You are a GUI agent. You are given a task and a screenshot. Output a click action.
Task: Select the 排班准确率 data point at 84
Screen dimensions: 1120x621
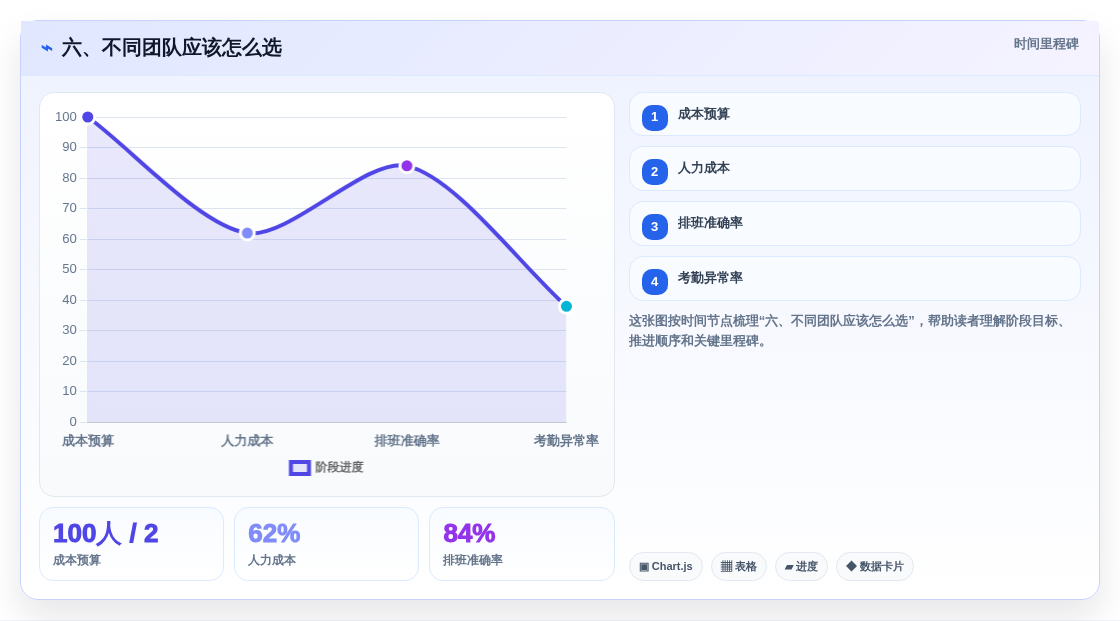coord(406,166)
